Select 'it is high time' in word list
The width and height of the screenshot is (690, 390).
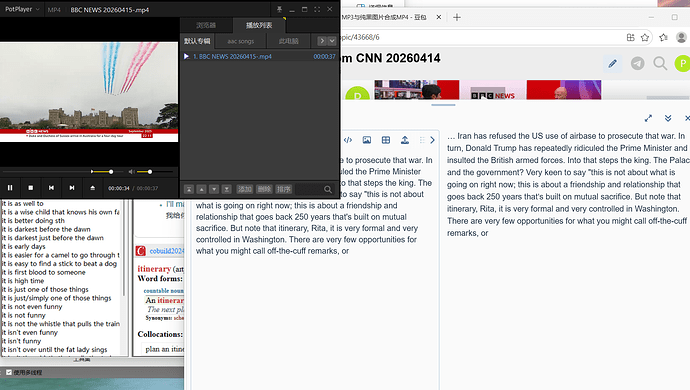click(x=24, y=281)
